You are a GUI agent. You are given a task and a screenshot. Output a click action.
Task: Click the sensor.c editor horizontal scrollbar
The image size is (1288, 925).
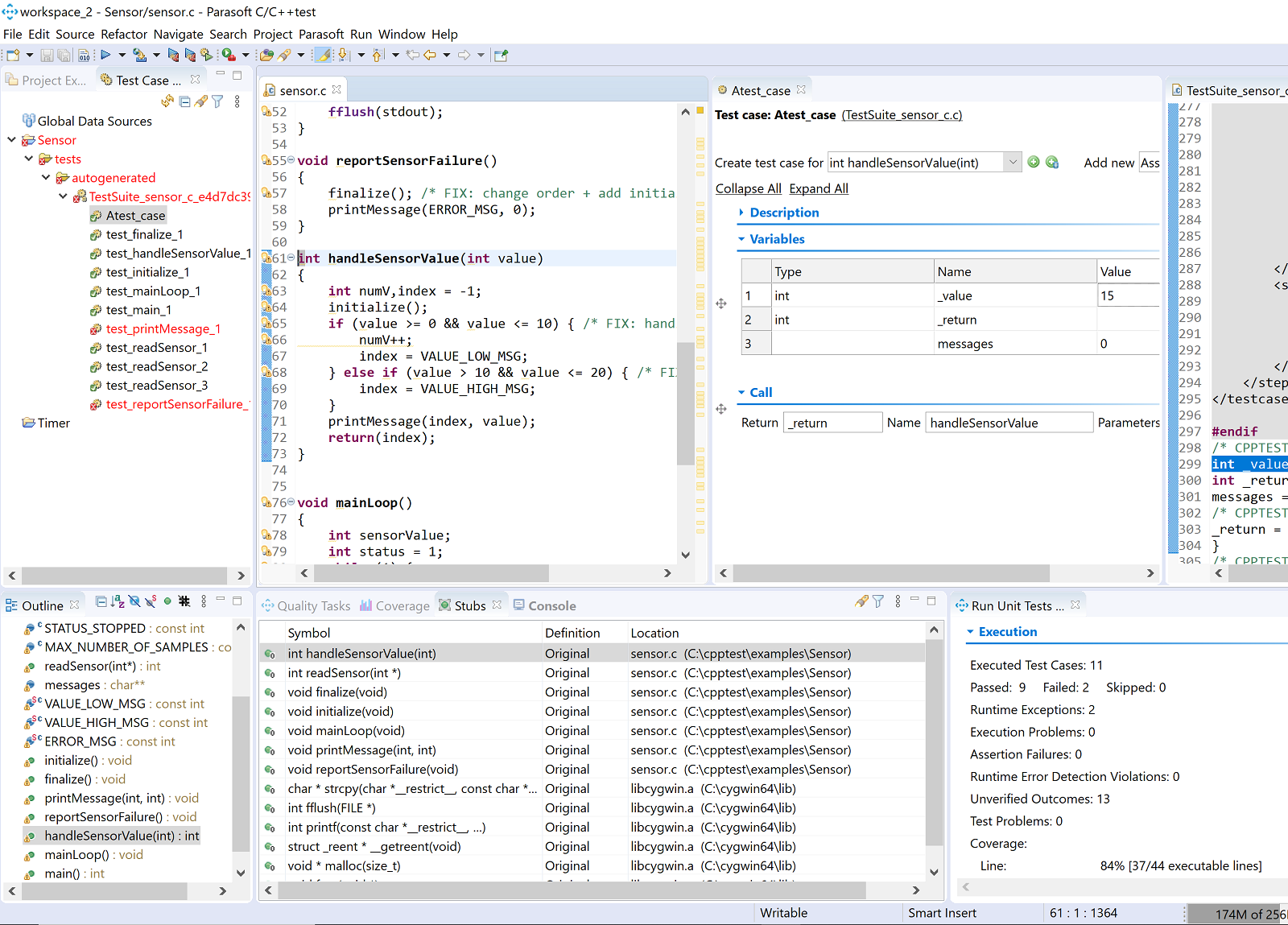(431, 573)
